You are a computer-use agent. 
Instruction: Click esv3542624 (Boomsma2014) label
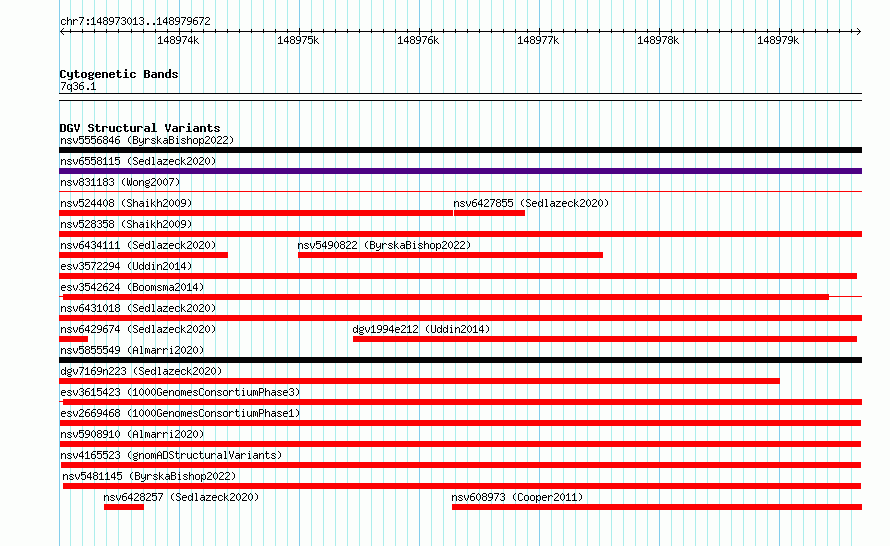(x=132, y=287)
